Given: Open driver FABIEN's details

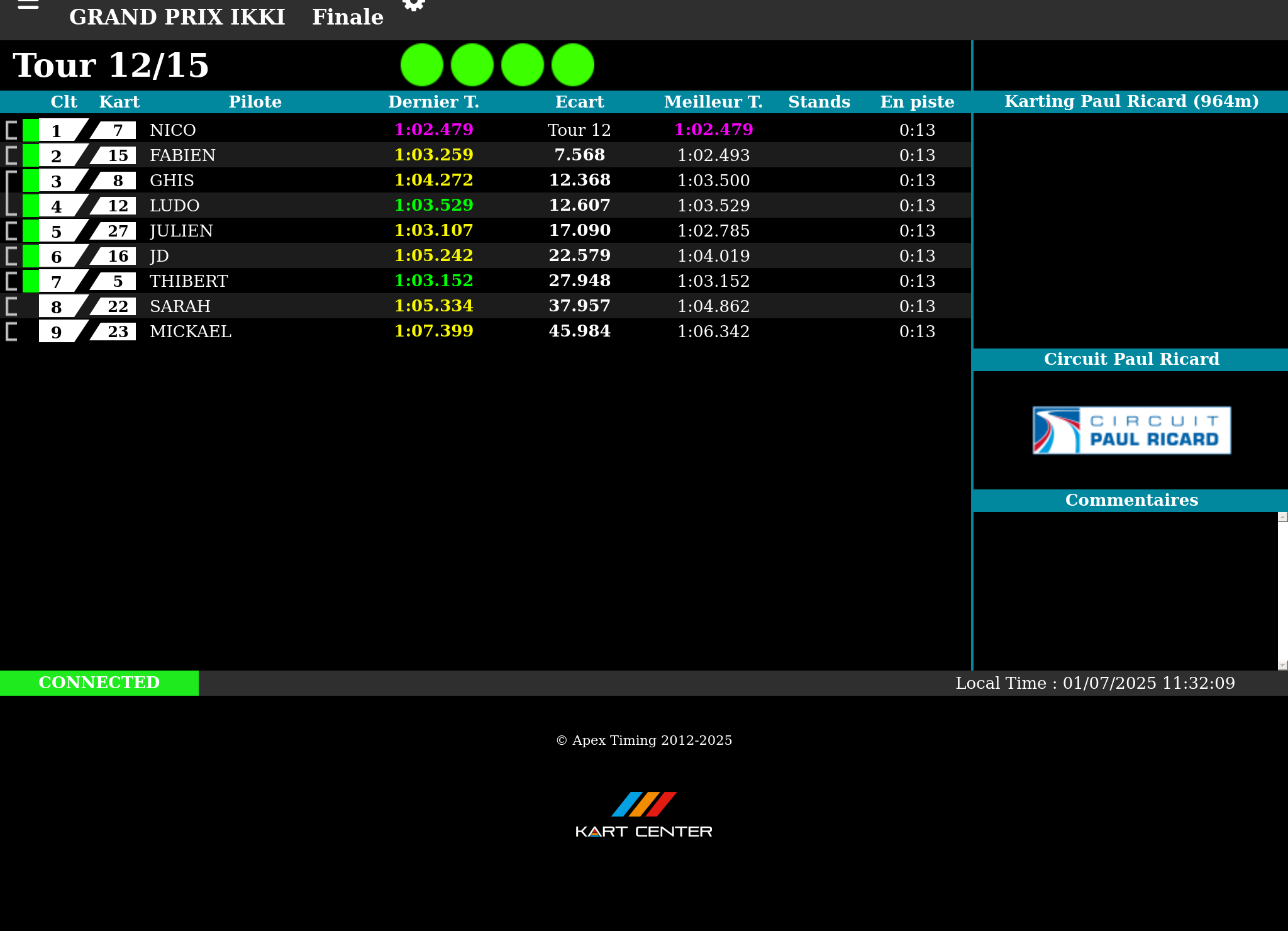Looking at the screenshot, I should (182, 155).
